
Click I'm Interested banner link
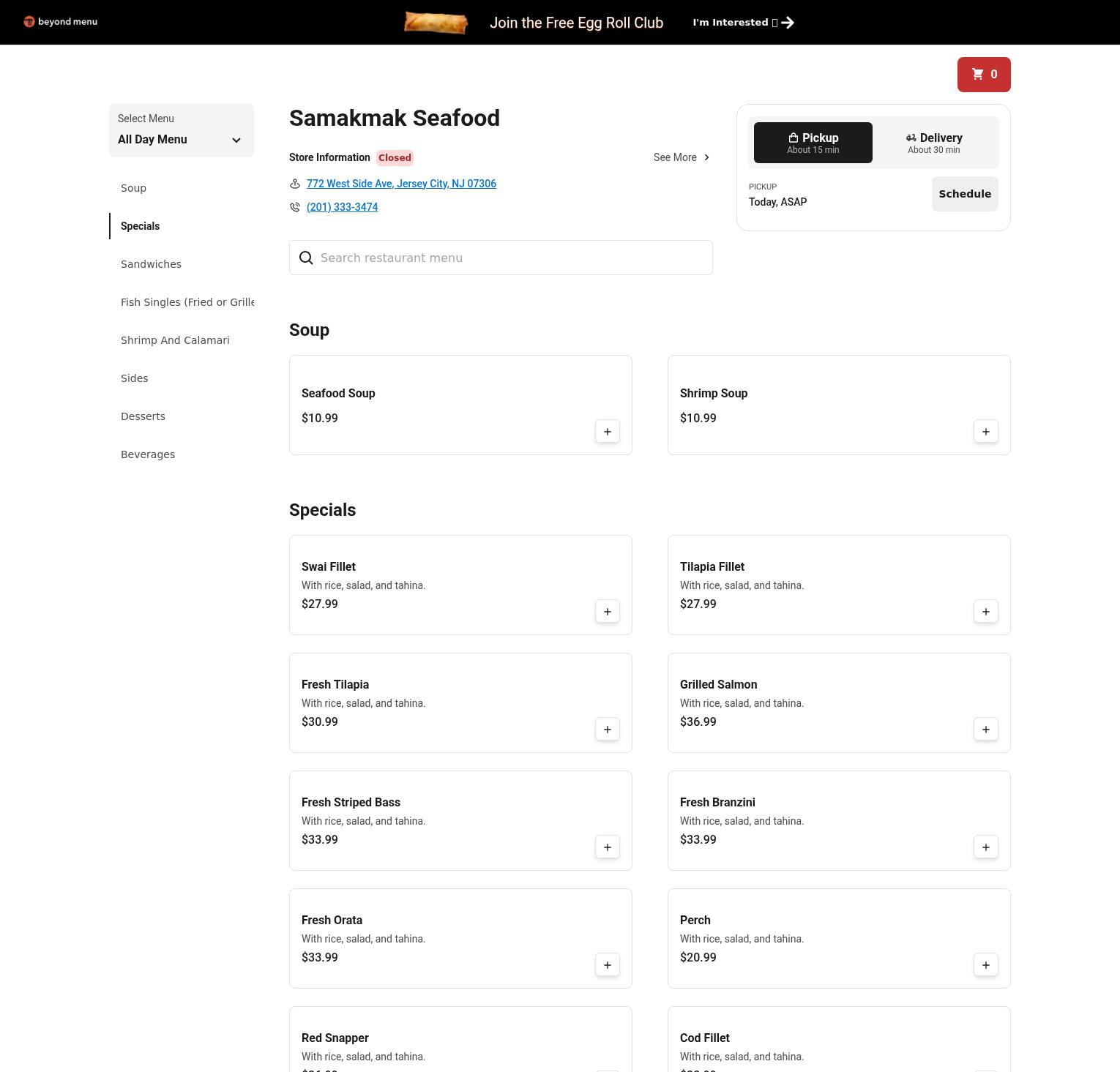point(743,23)
